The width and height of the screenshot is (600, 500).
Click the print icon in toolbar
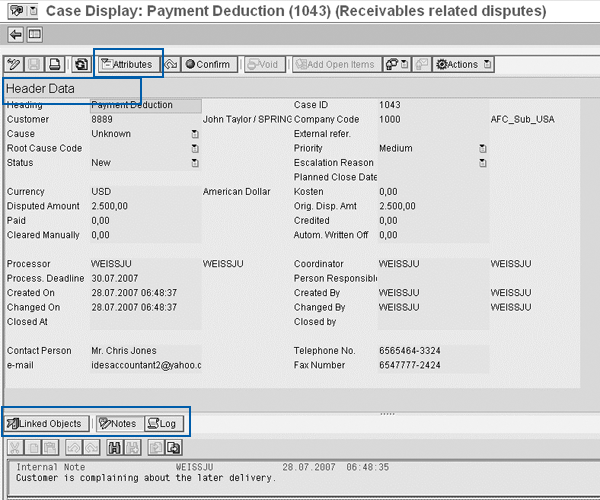point(56,64)
